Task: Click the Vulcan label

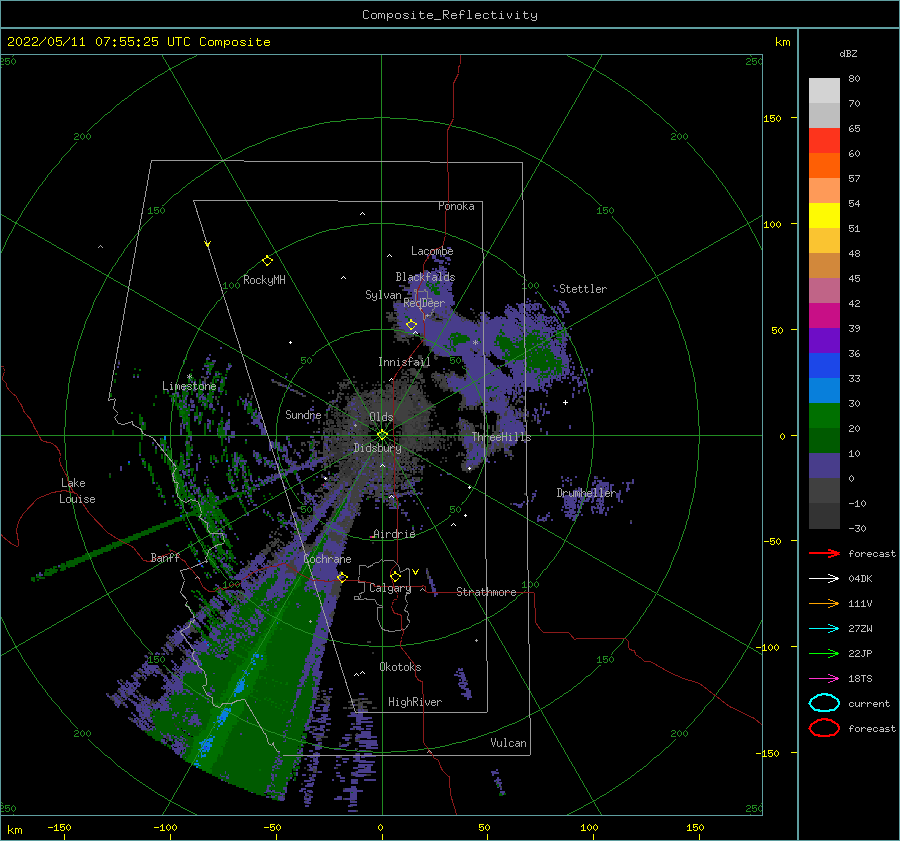Action: click(x=508, y=743)
